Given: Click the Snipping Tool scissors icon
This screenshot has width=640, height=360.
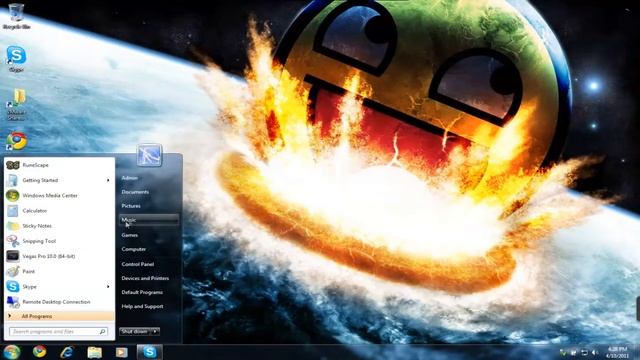Looking at the screenshot, I should pos(13,241).
